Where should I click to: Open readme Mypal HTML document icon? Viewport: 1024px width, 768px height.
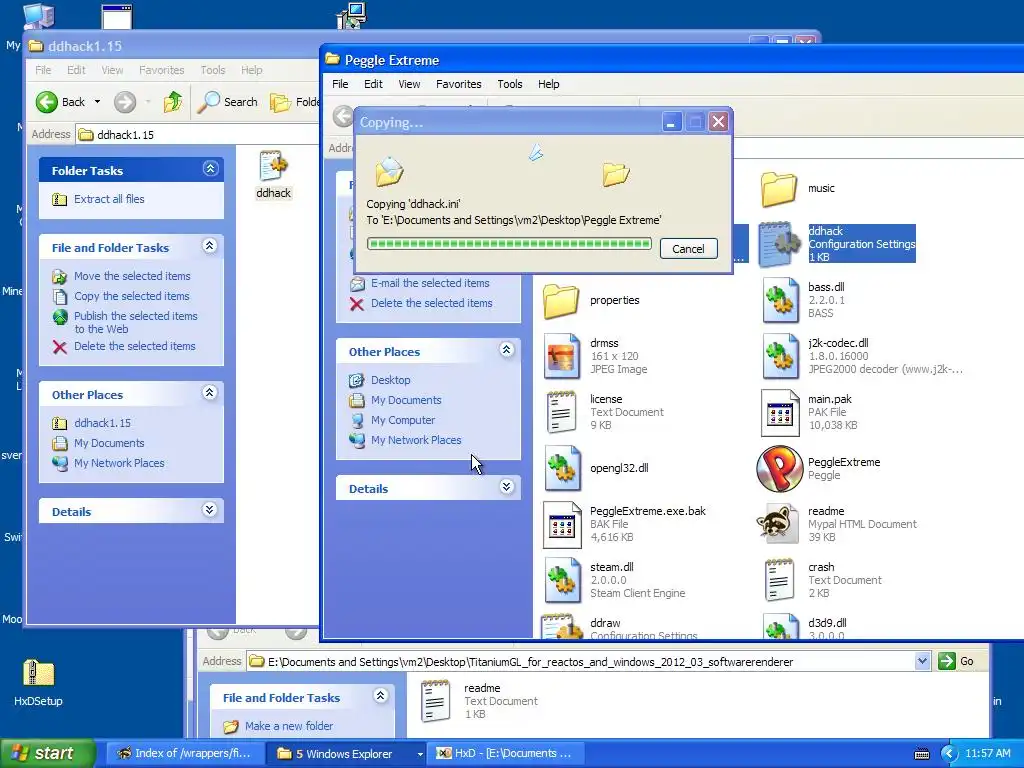[x=778, y=524]
